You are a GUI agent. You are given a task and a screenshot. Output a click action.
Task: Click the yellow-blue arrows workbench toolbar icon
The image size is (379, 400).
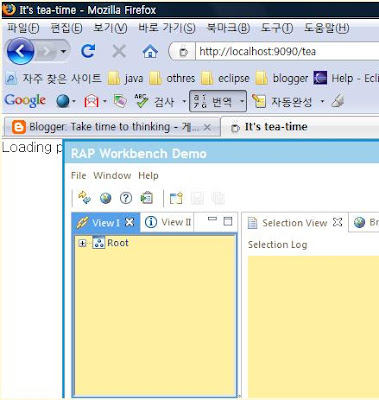tap(84, 198)
